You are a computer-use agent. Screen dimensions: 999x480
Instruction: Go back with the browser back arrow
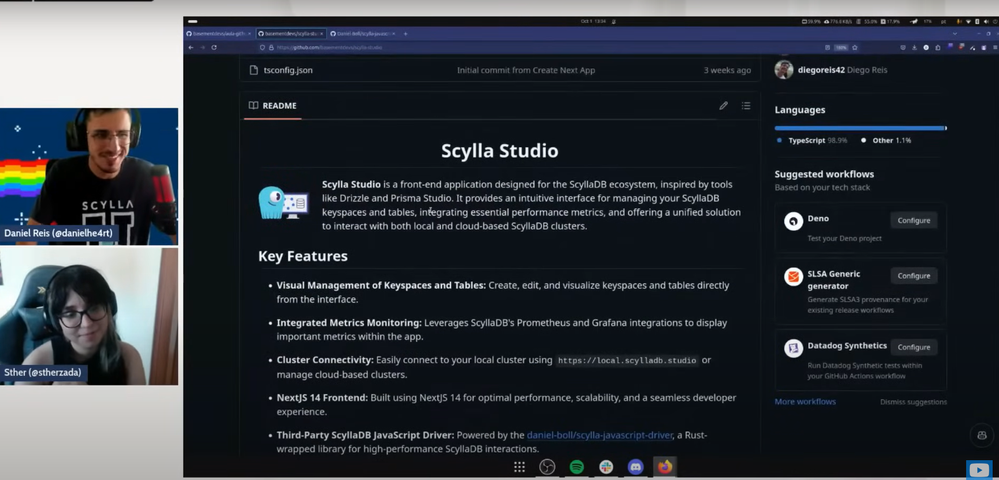point(190,47)
